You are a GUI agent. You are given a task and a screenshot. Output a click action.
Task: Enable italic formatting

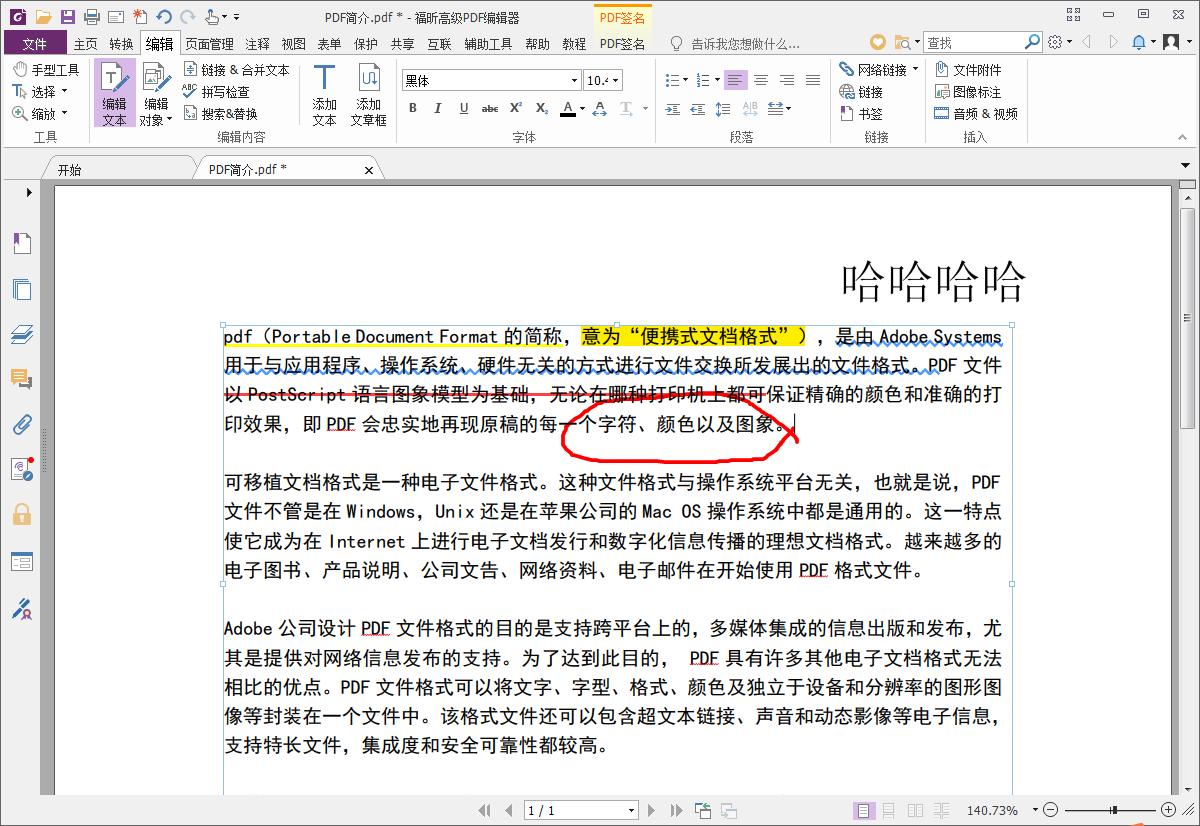coord(438,108)
